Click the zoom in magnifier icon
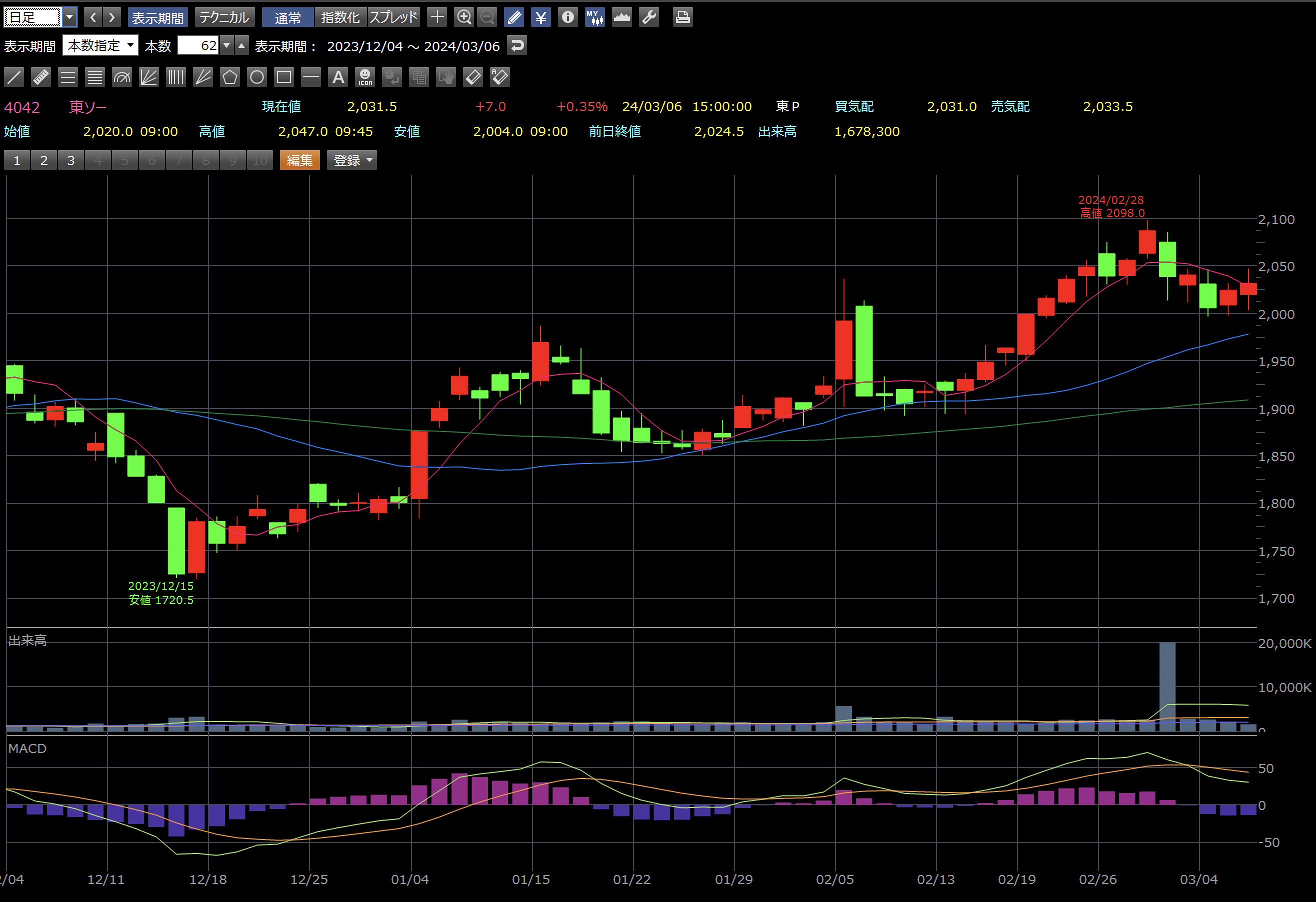Screen dimensions: 1316x902 point(464,17)
